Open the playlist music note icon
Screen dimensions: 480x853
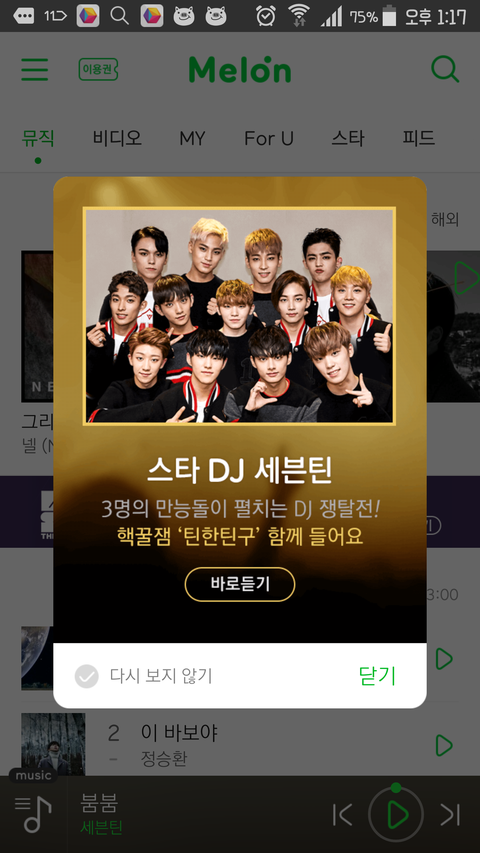pos(33,814)
